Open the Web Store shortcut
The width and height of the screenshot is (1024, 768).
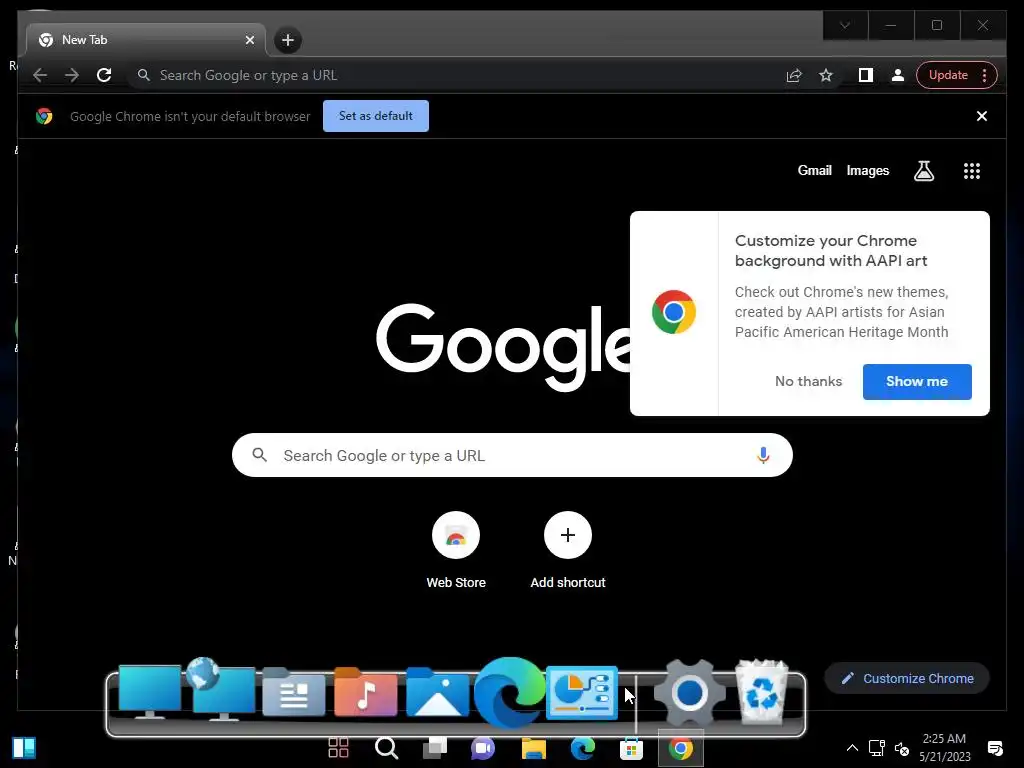pyautogui.click(x=456, y=551)
